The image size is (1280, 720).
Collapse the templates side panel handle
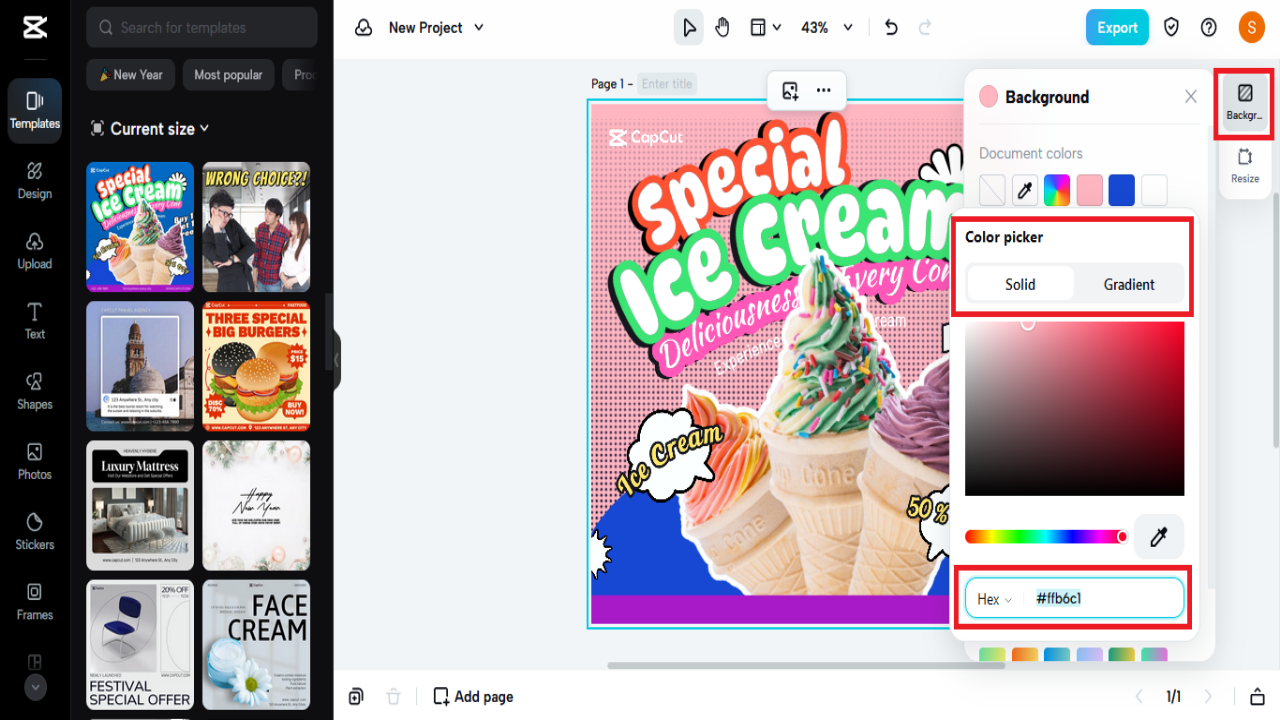coord(337,360)
